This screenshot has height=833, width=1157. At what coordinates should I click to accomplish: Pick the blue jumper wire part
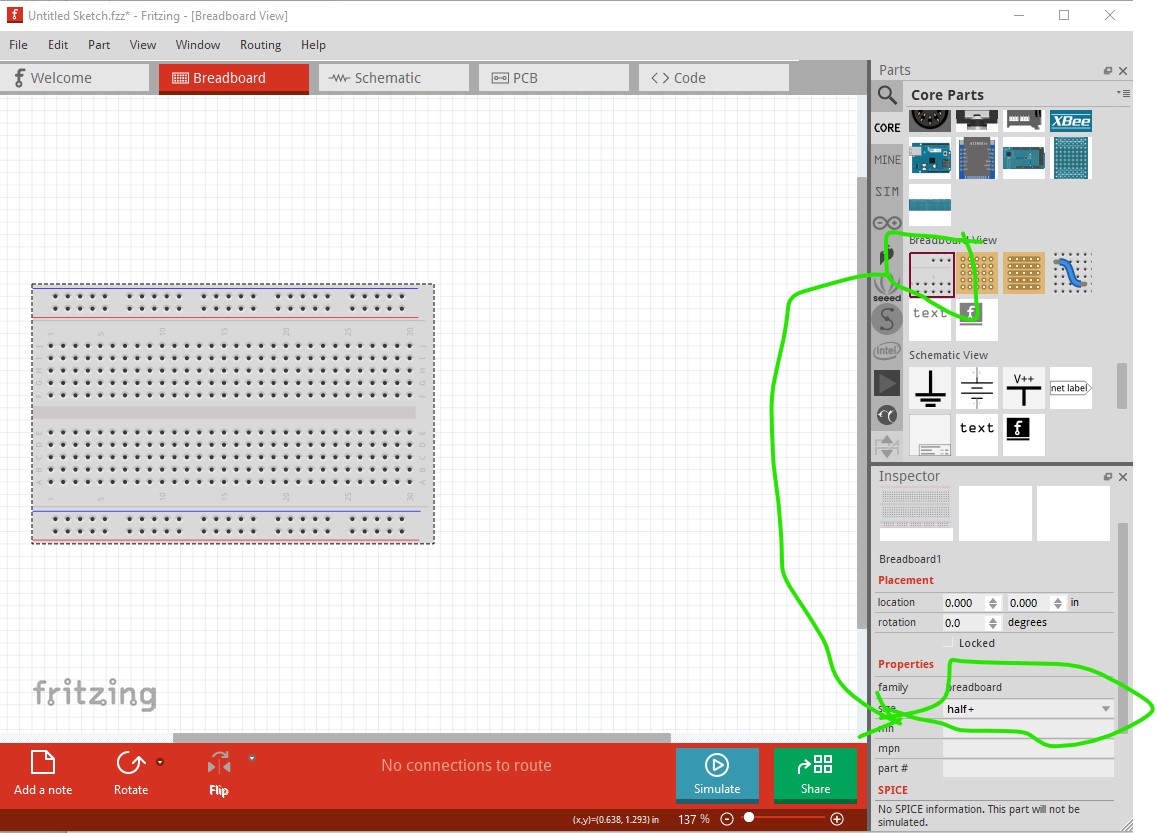1071,274
